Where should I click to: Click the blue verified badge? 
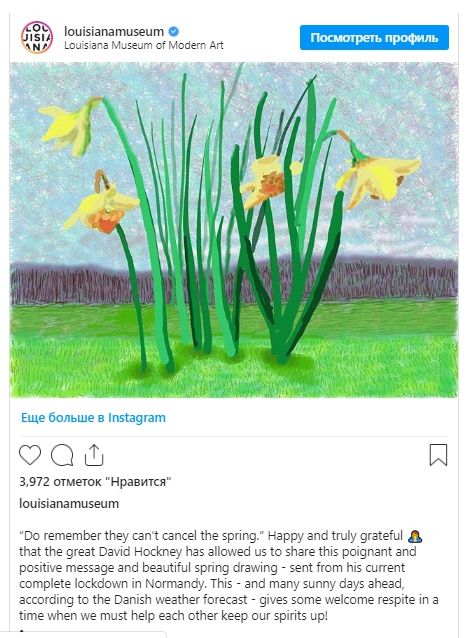pos(174,31)
